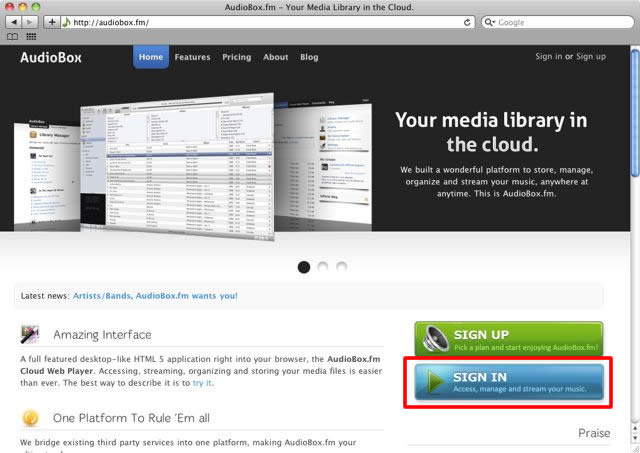The height and width of the screenshot is (453, 640).
Task: Click the magic wand Amazing Interface icon
Action: coord(30,334)
